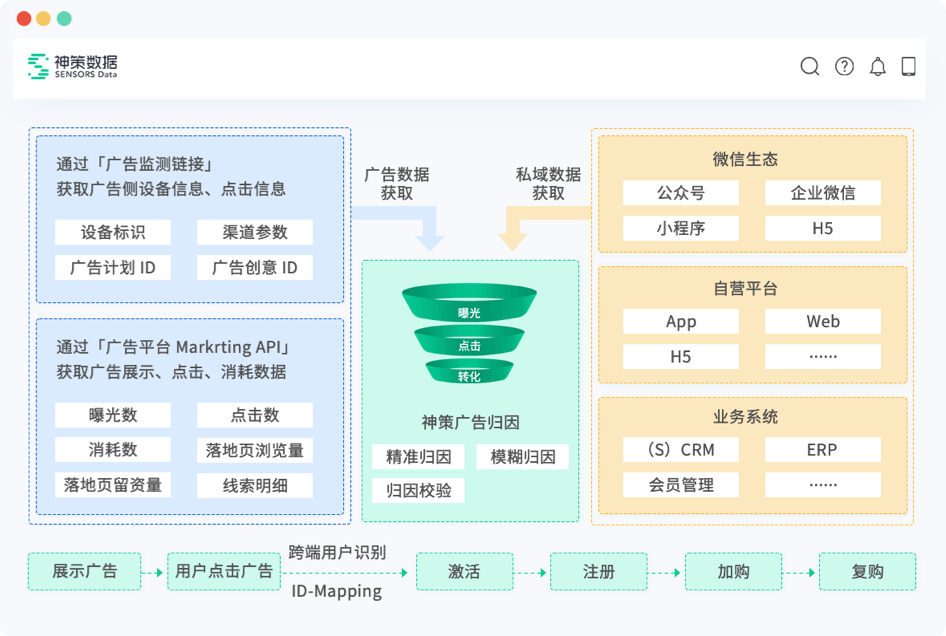Select the 广告创意 ID box
This screenshot has width=946, height=636.
(255, 267)
